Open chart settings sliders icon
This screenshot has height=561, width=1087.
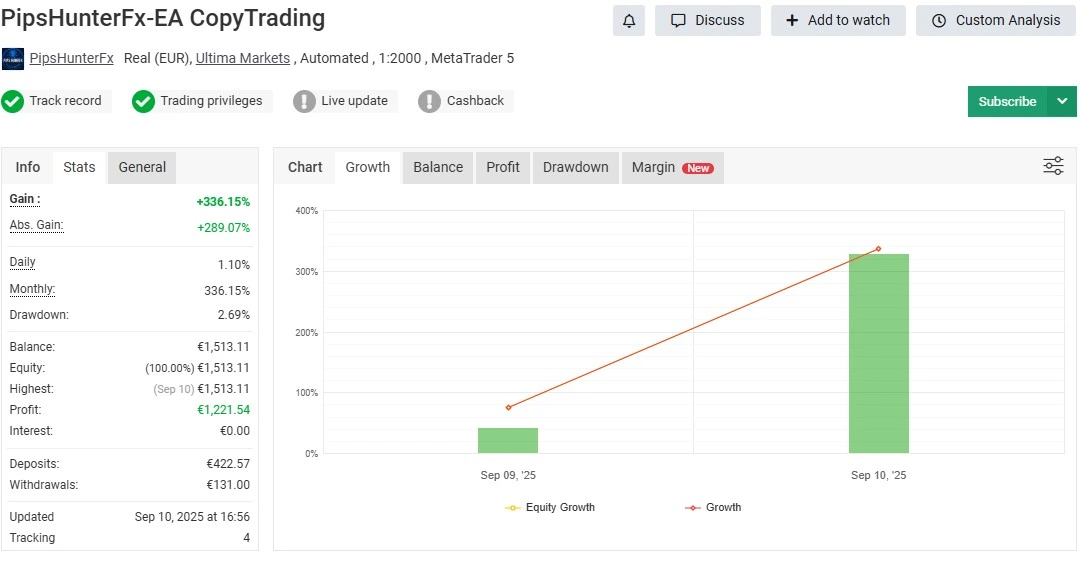click(x=1053, y=166)
